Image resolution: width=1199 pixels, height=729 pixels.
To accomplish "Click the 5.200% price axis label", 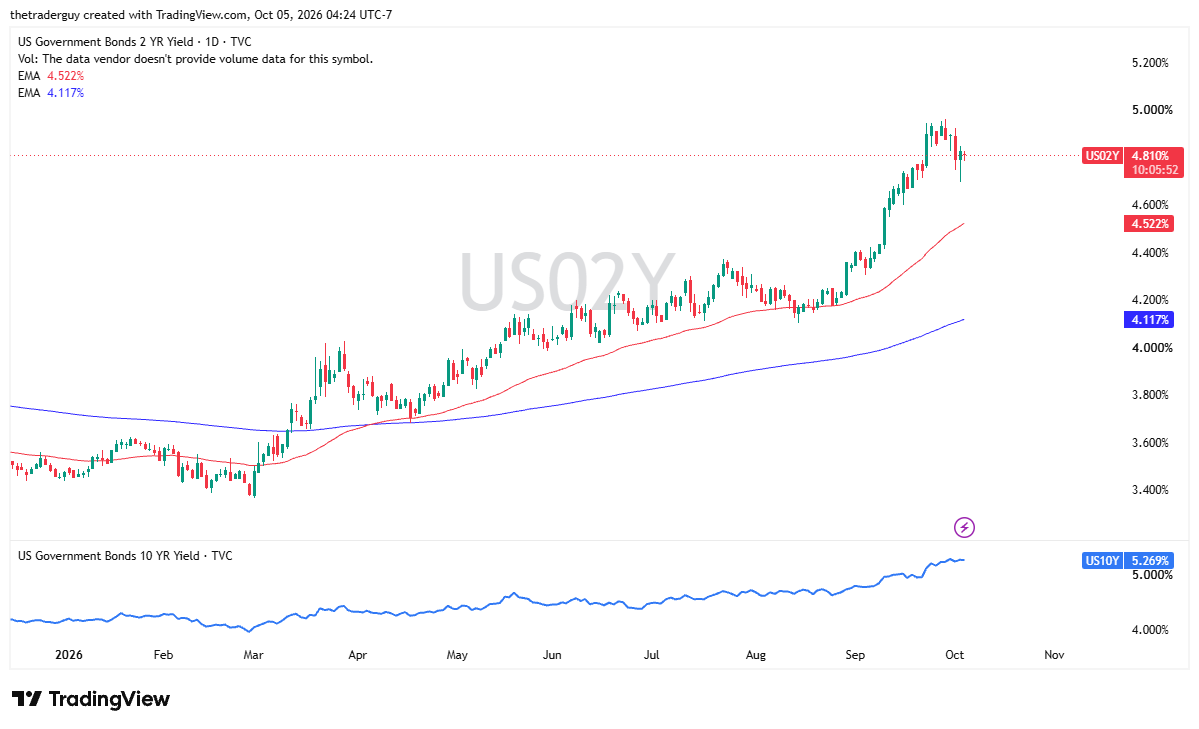I will pos(1150,63).
